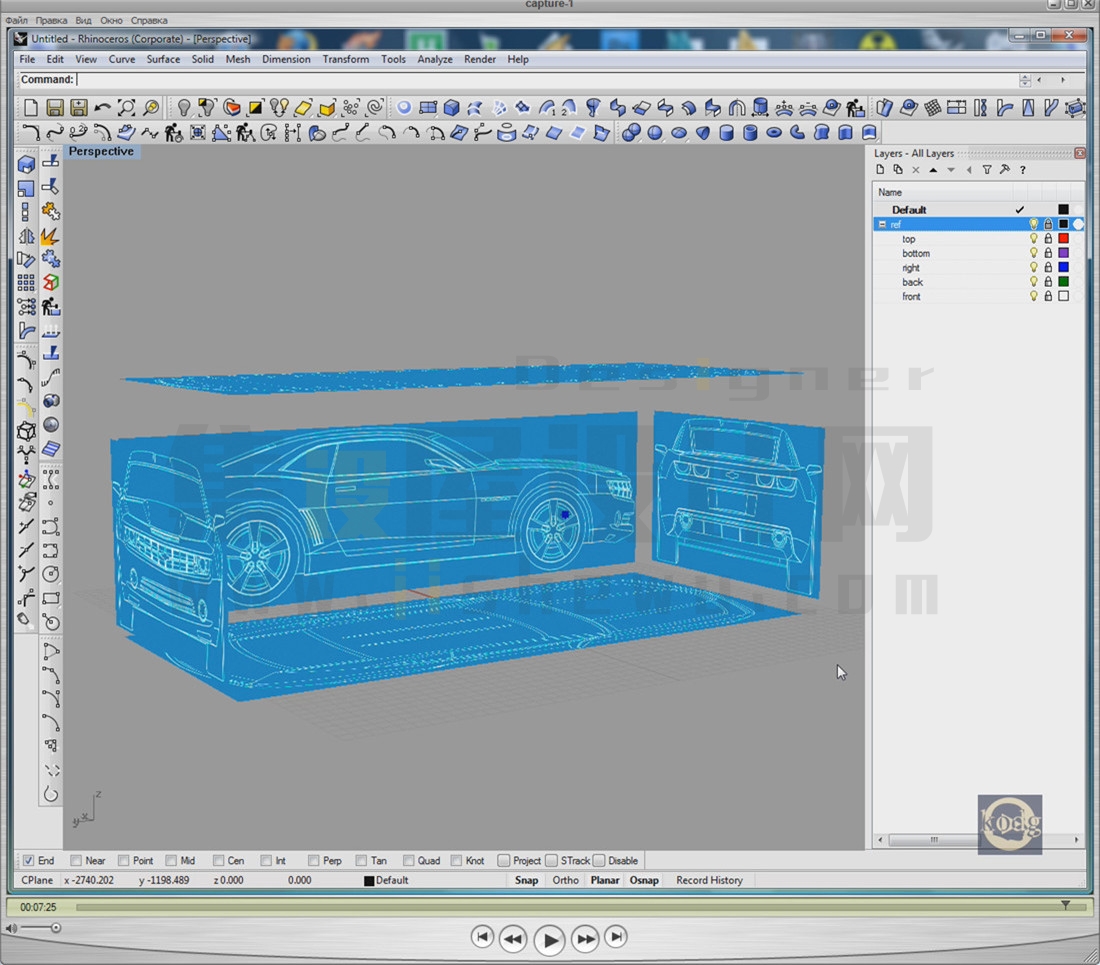Screen dimensions: 1100x965
Task: Click the surface from corner points icon
Action: point(428,107)
